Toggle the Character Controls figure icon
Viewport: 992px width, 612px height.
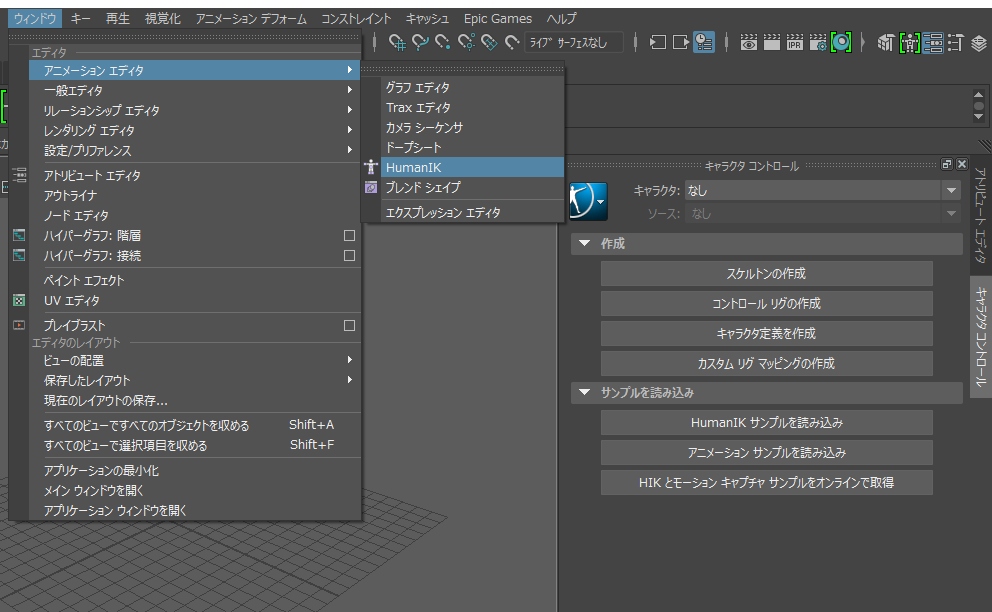point(909,42)
